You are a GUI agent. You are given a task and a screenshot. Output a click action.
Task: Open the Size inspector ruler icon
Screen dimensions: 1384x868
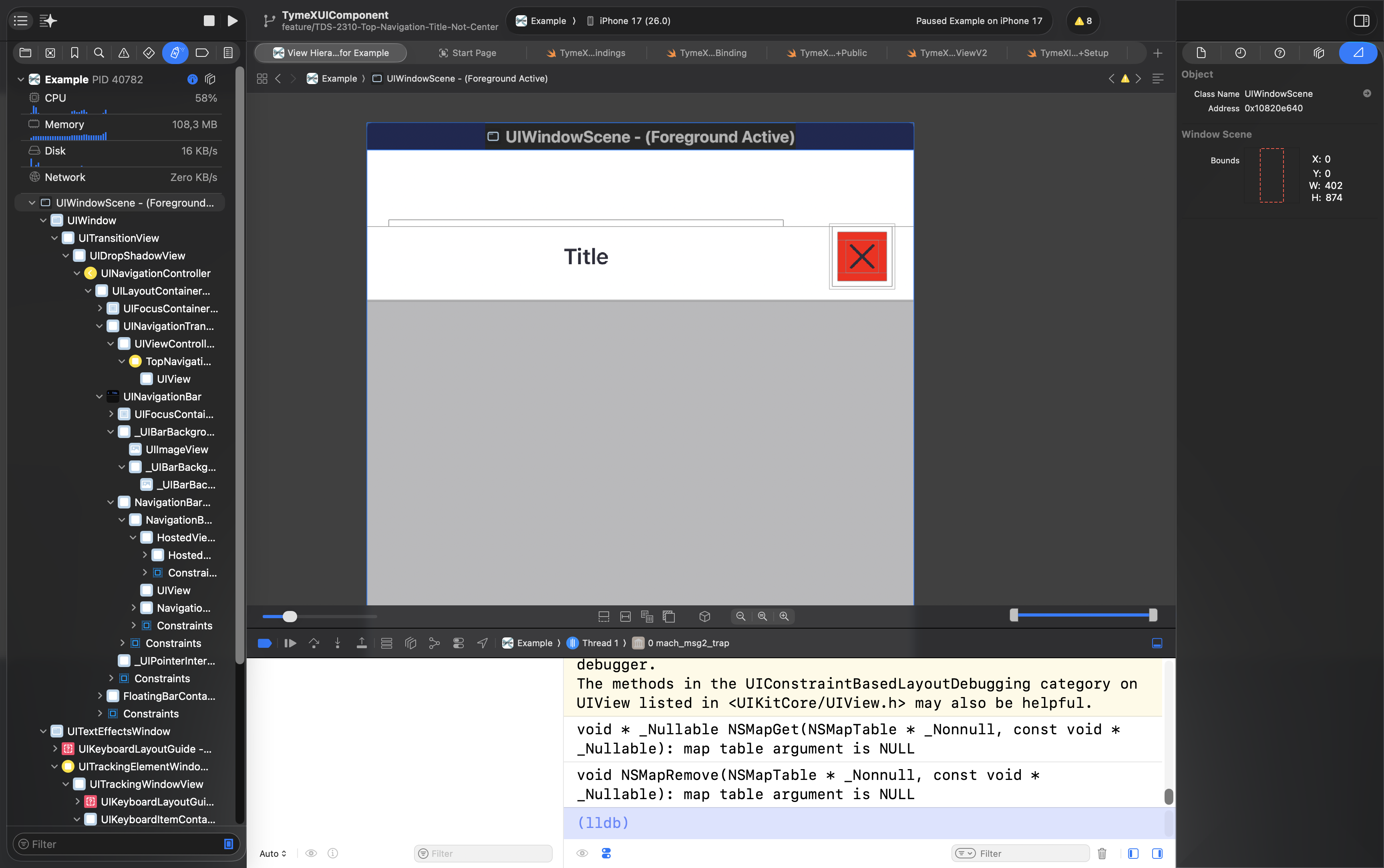(x=1358, y=53)
